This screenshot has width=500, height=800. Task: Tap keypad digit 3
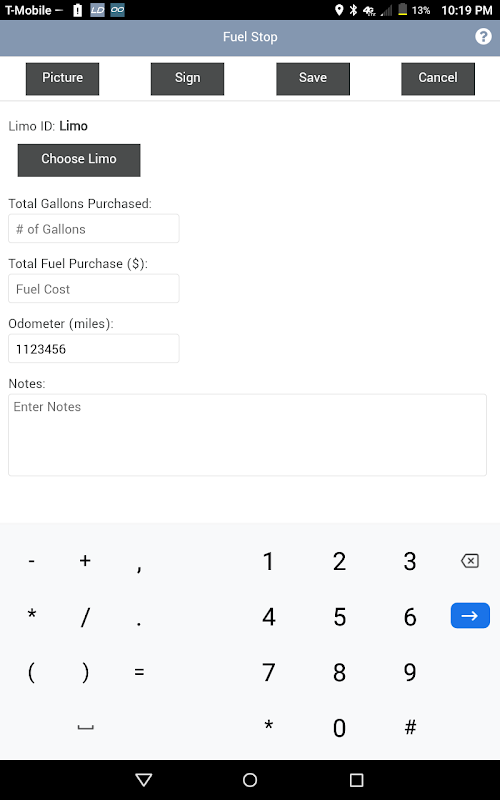410,561
